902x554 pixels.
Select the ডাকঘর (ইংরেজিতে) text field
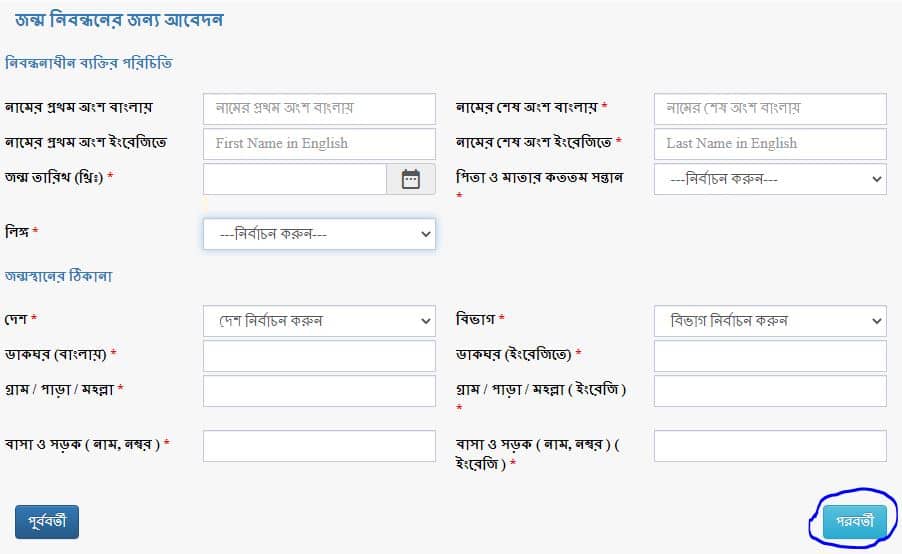[x=770, y=356]
